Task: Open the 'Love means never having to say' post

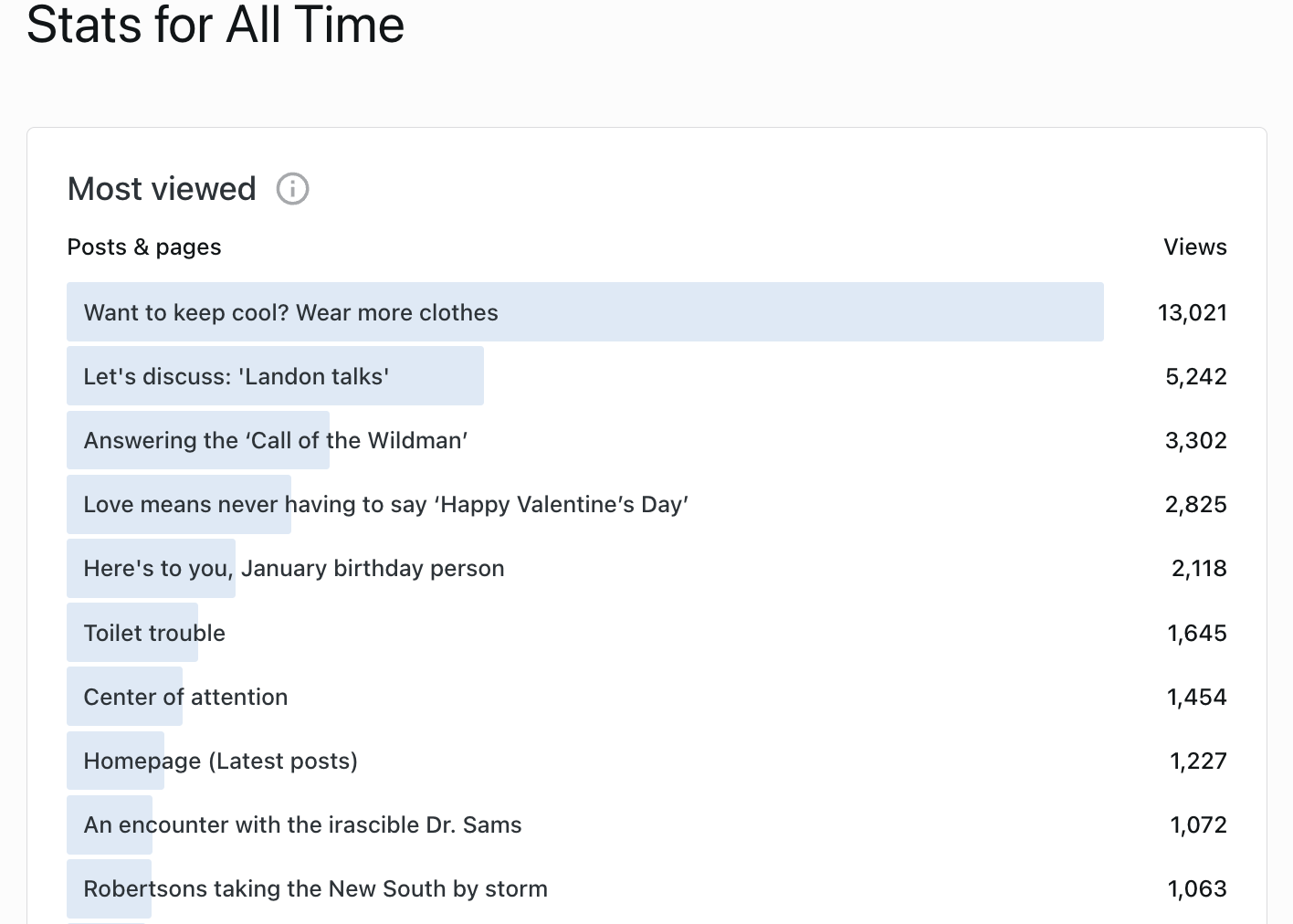Action: (x=385, y=505)
